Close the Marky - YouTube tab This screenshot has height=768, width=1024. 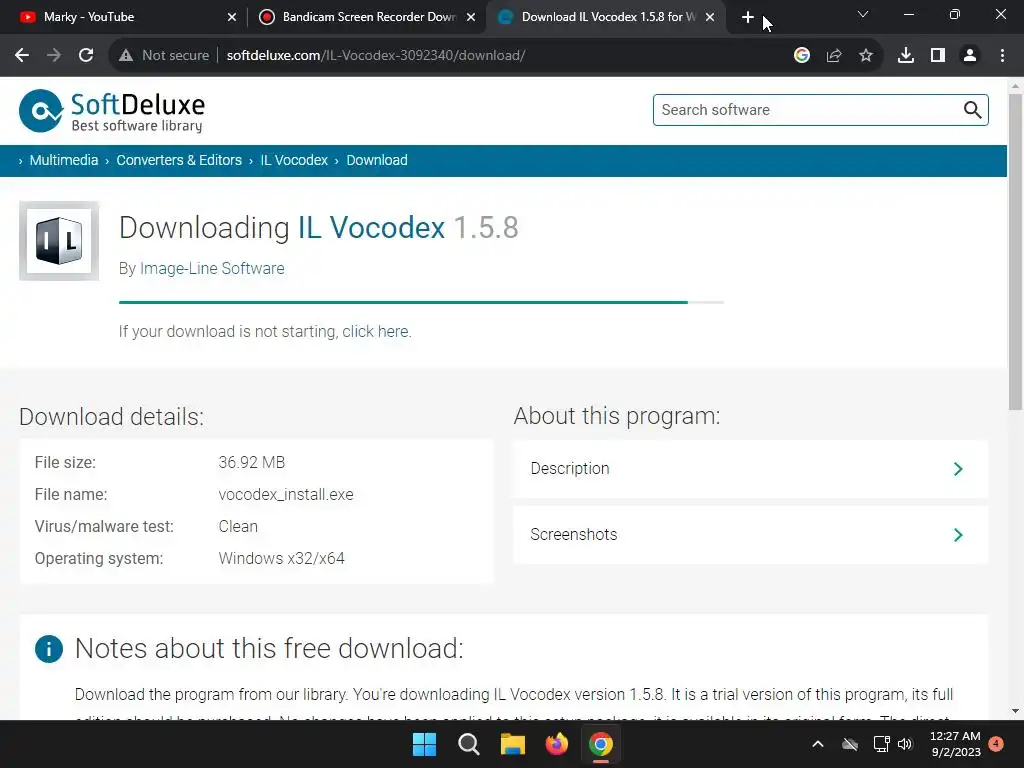coord(232,18)
